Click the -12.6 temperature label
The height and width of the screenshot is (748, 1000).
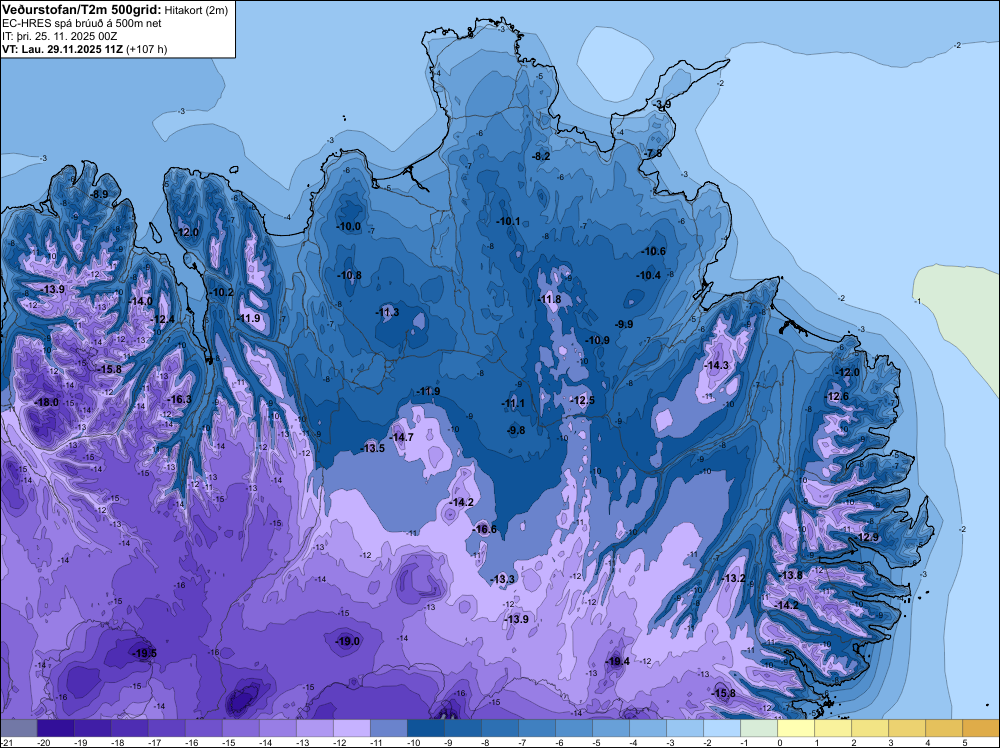(837, 397)
